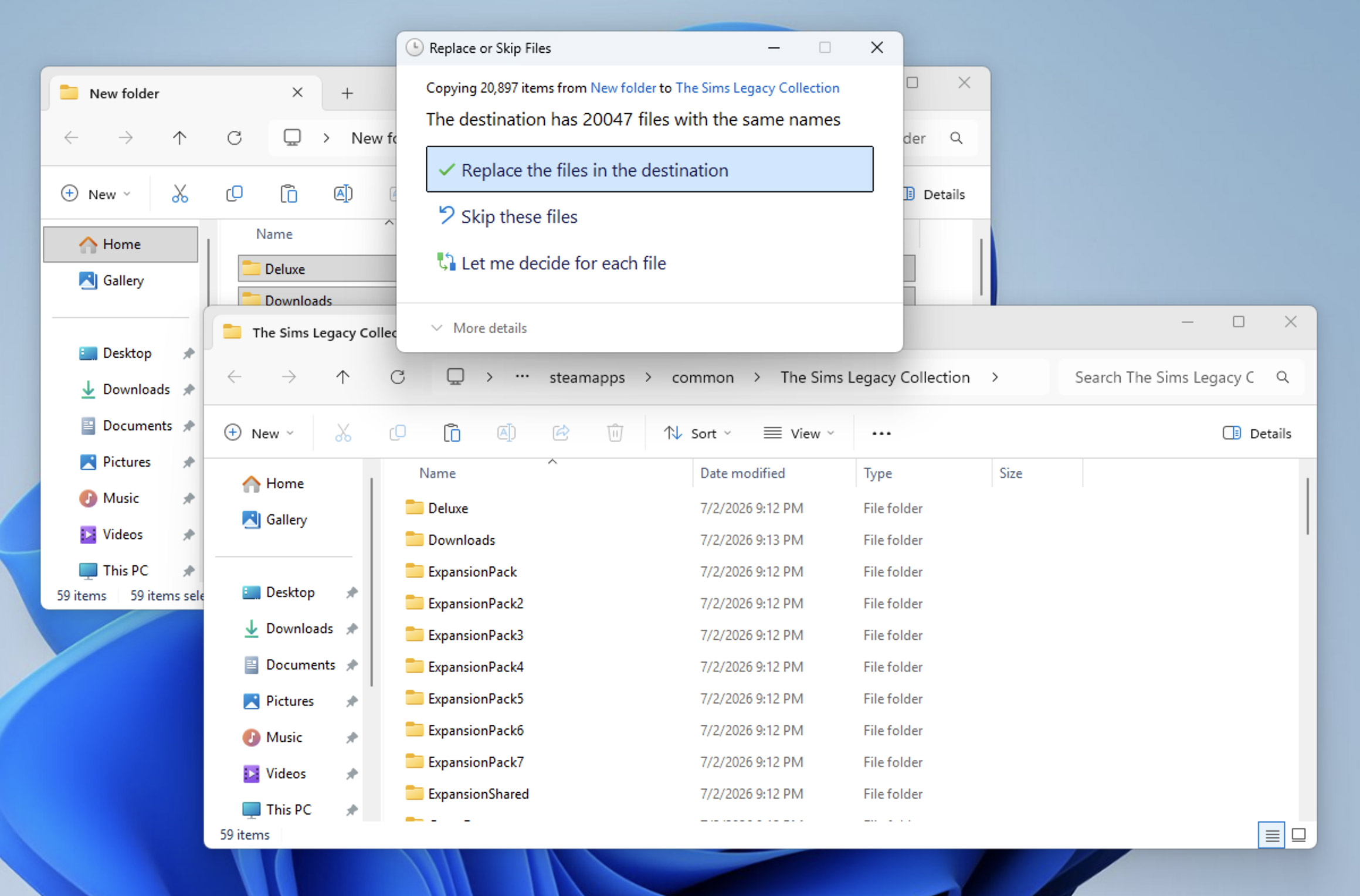Click Rename icon in New folder window

(x=343, y=194)
